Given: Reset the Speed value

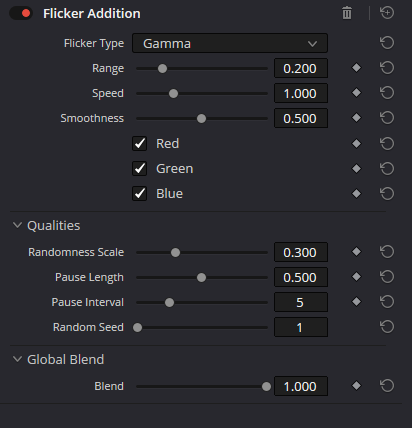Looking at the screenshot, I should 387,93.
